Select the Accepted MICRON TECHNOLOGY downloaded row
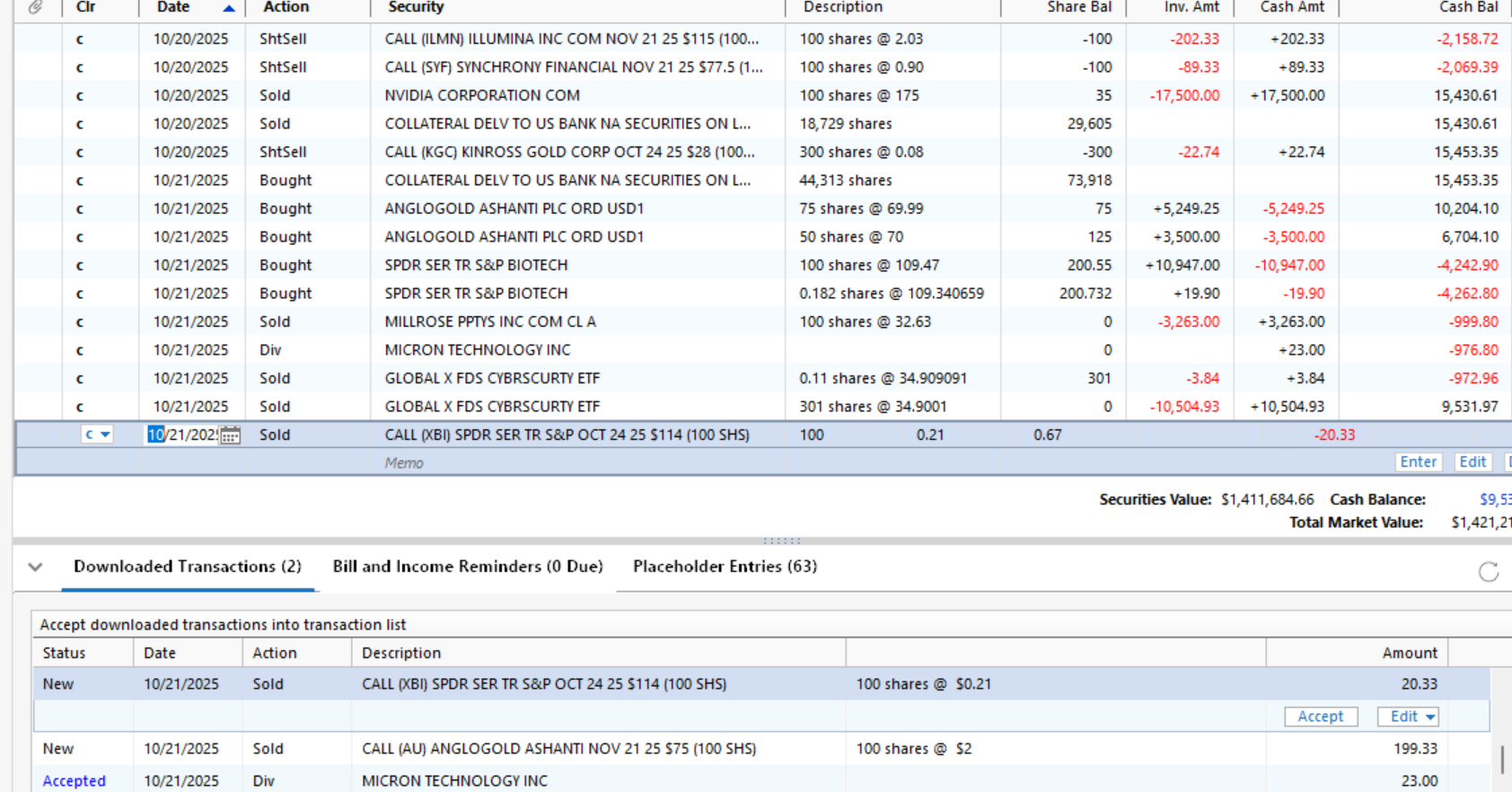 pos(760,780)
